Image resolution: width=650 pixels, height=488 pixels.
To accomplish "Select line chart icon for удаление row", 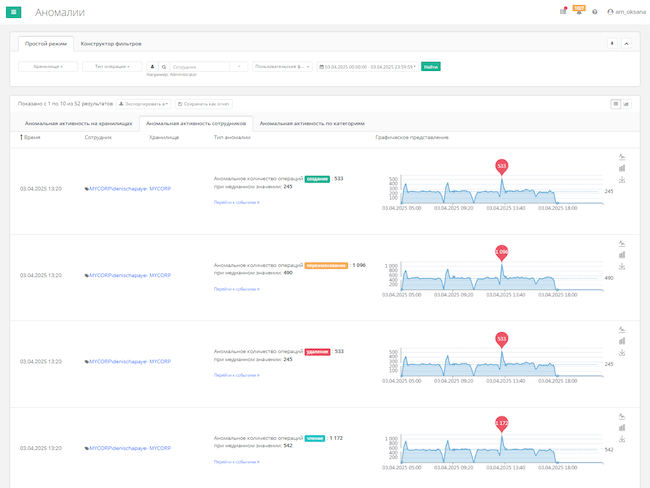I will 622,330.
